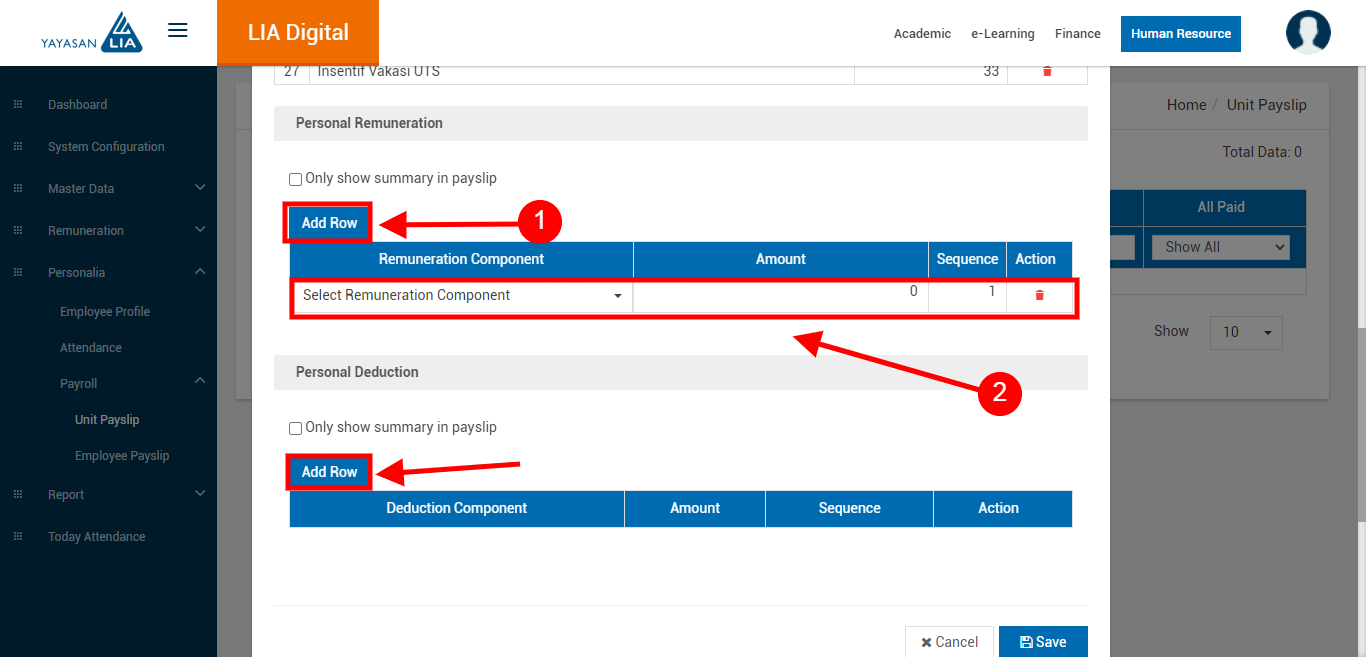Click Add Row under Personal Remuneration
The height and width of the screenshot is (657, 1366).
[329, 223]
